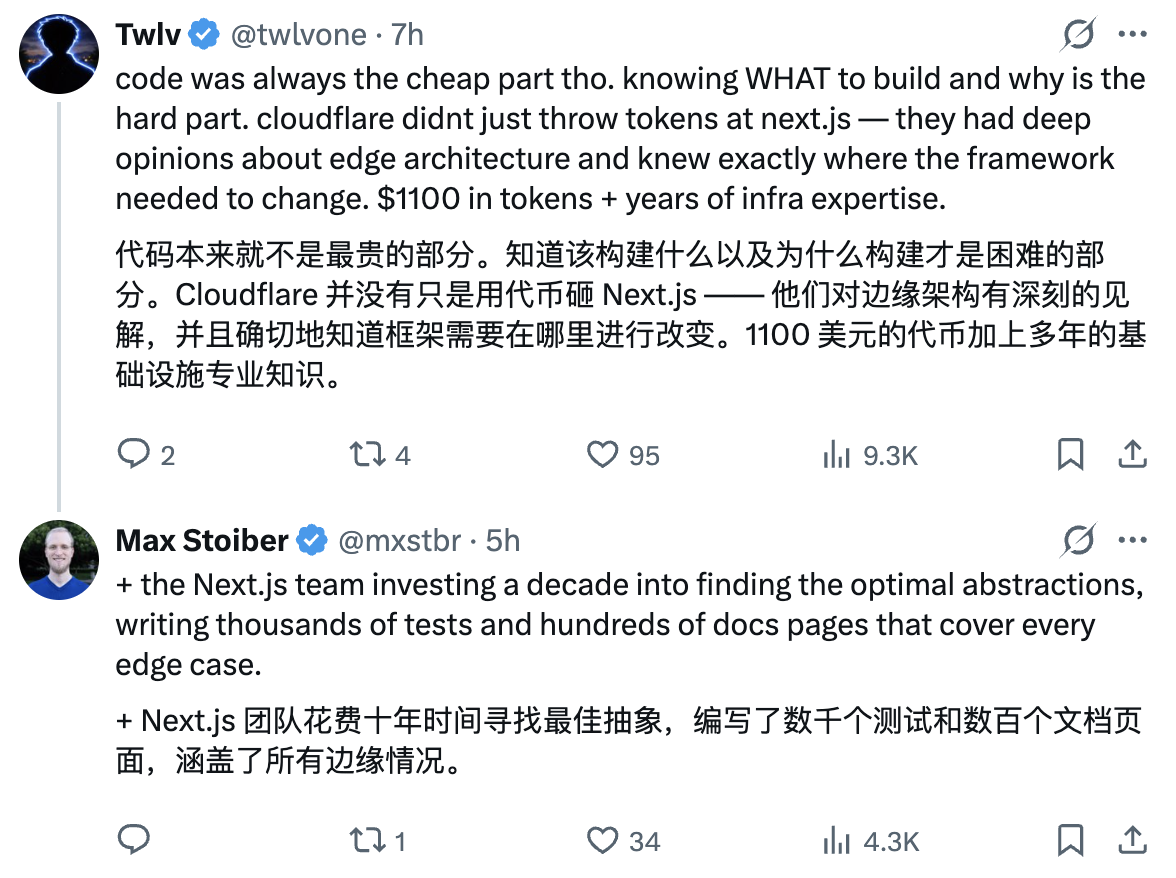Screen dimensions: 1176x878
Task: Share Twlv's tweet
Action: point(1132,455)
